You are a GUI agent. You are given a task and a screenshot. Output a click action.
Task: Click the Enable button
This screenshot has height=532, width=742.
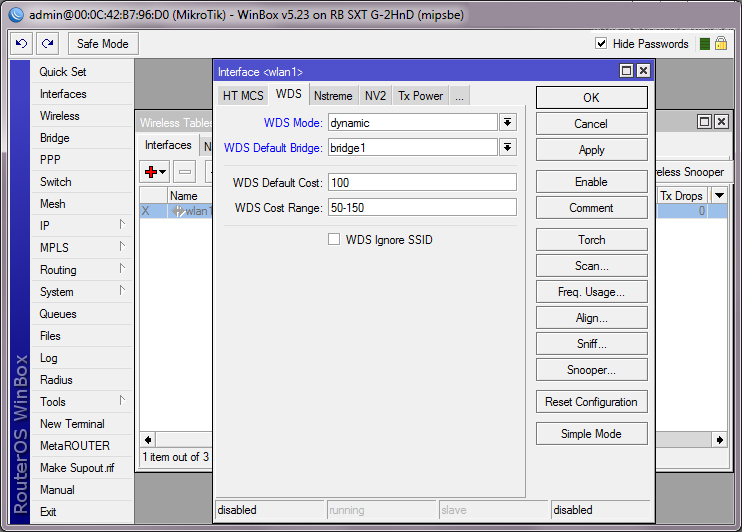(592, 182)
